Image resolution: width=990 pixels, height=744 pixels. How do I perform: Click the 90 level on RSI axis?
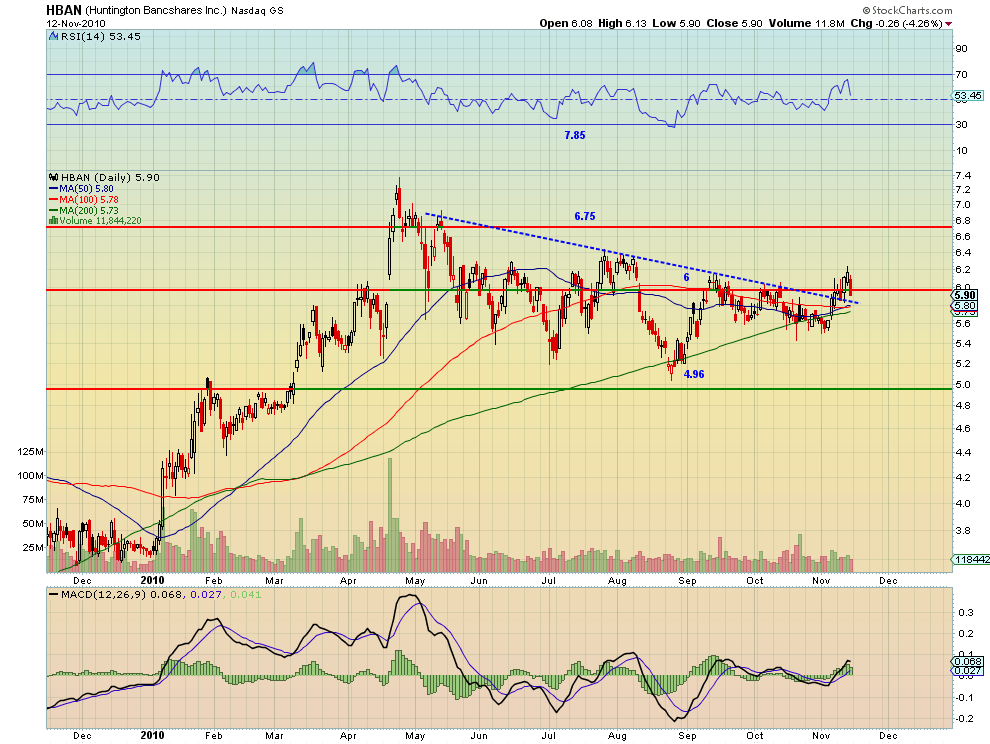tap(961, 49)
